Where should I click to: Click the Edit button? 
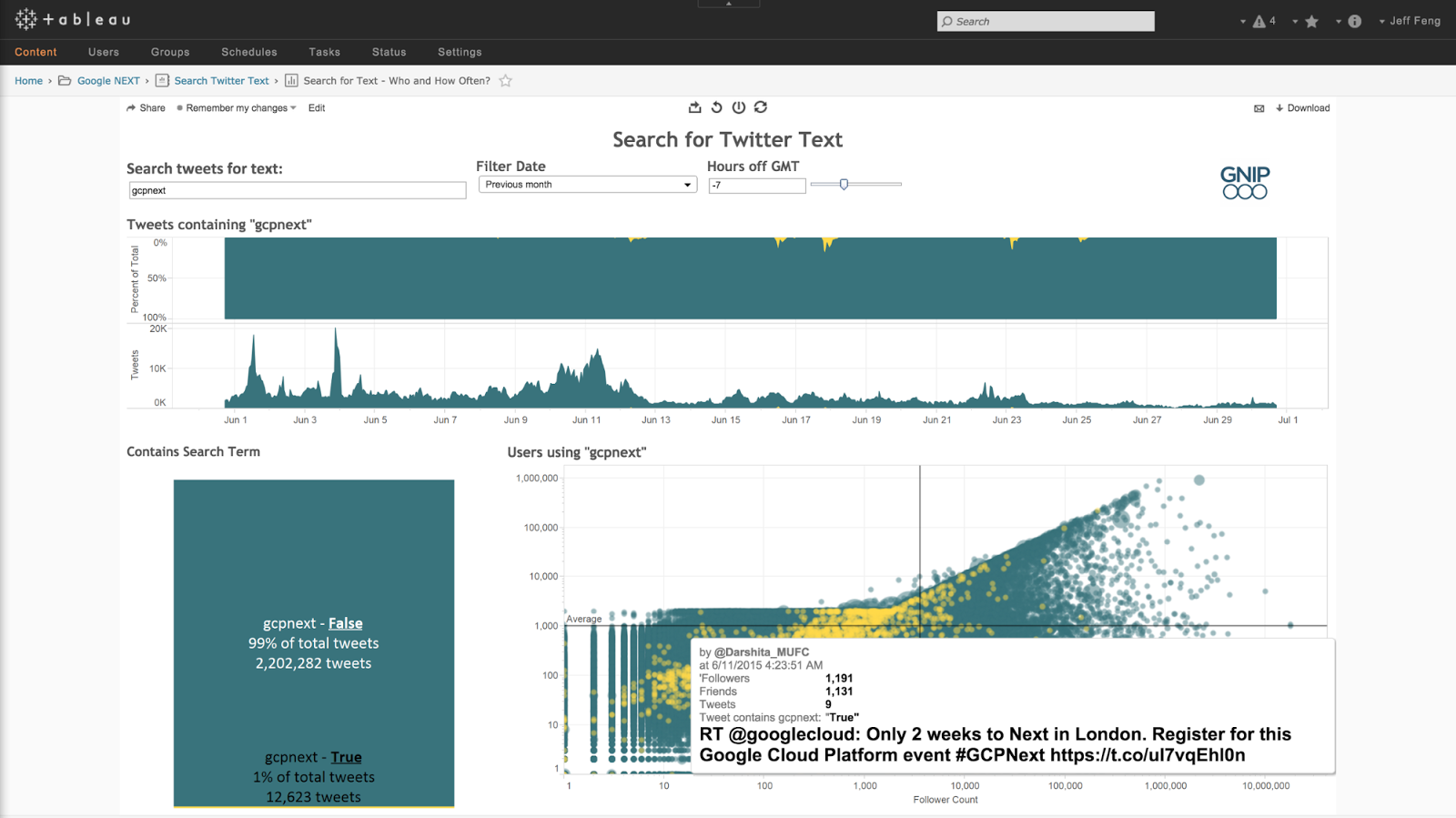[x=317, y=108]
